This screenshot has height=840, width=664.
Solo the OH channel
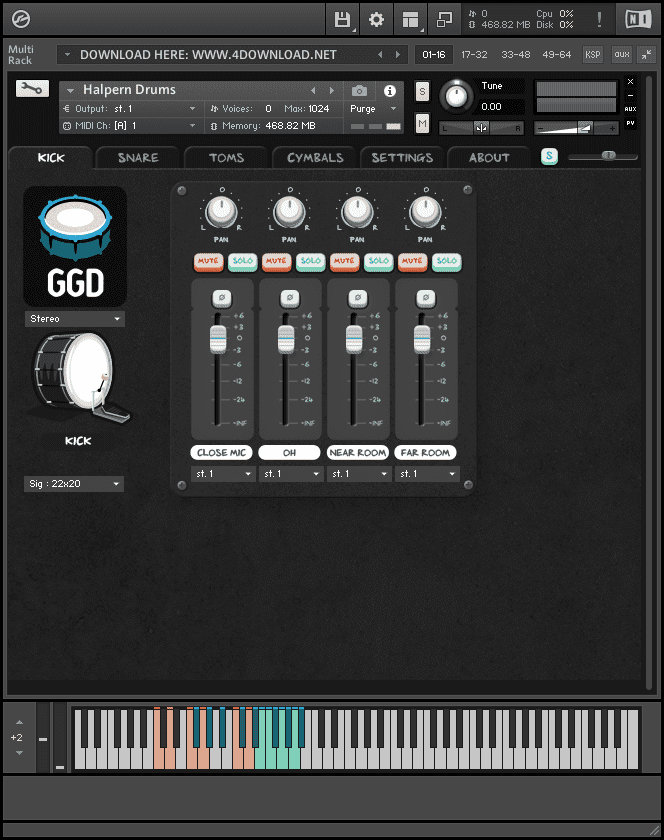coord(310,261)
